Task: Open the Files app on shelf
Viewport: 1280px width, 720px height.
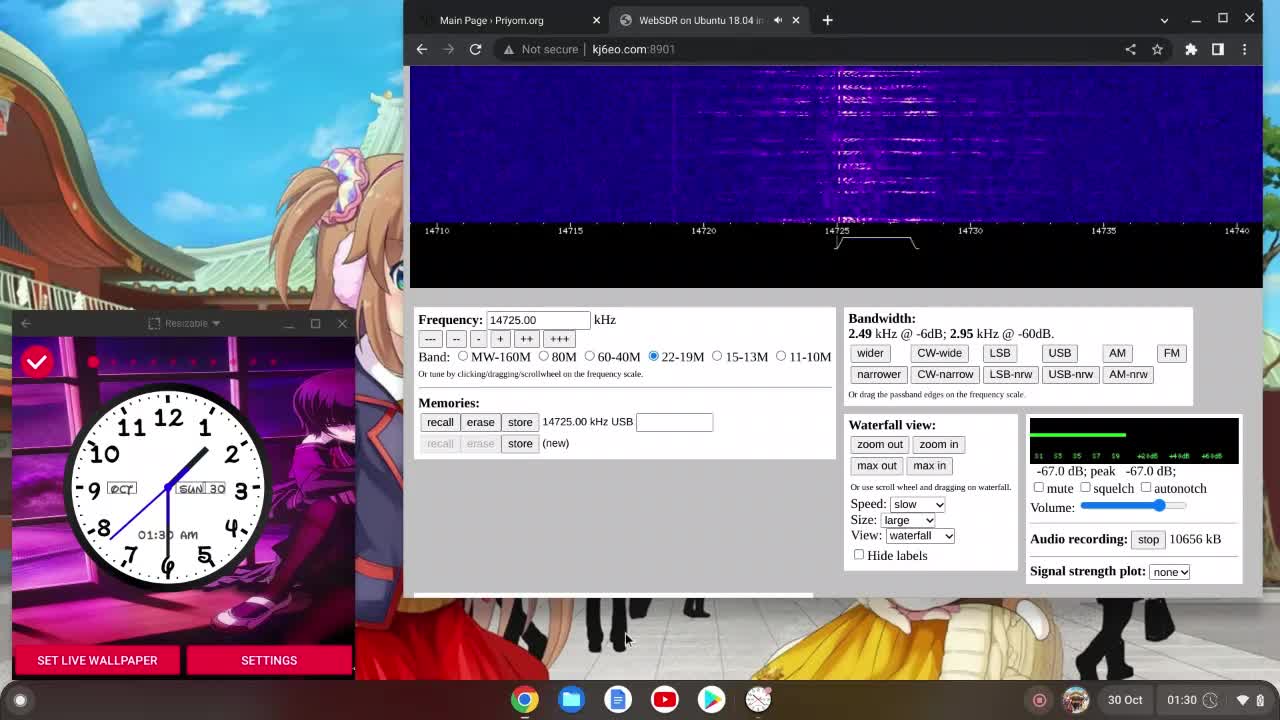Action: (572, 700)
